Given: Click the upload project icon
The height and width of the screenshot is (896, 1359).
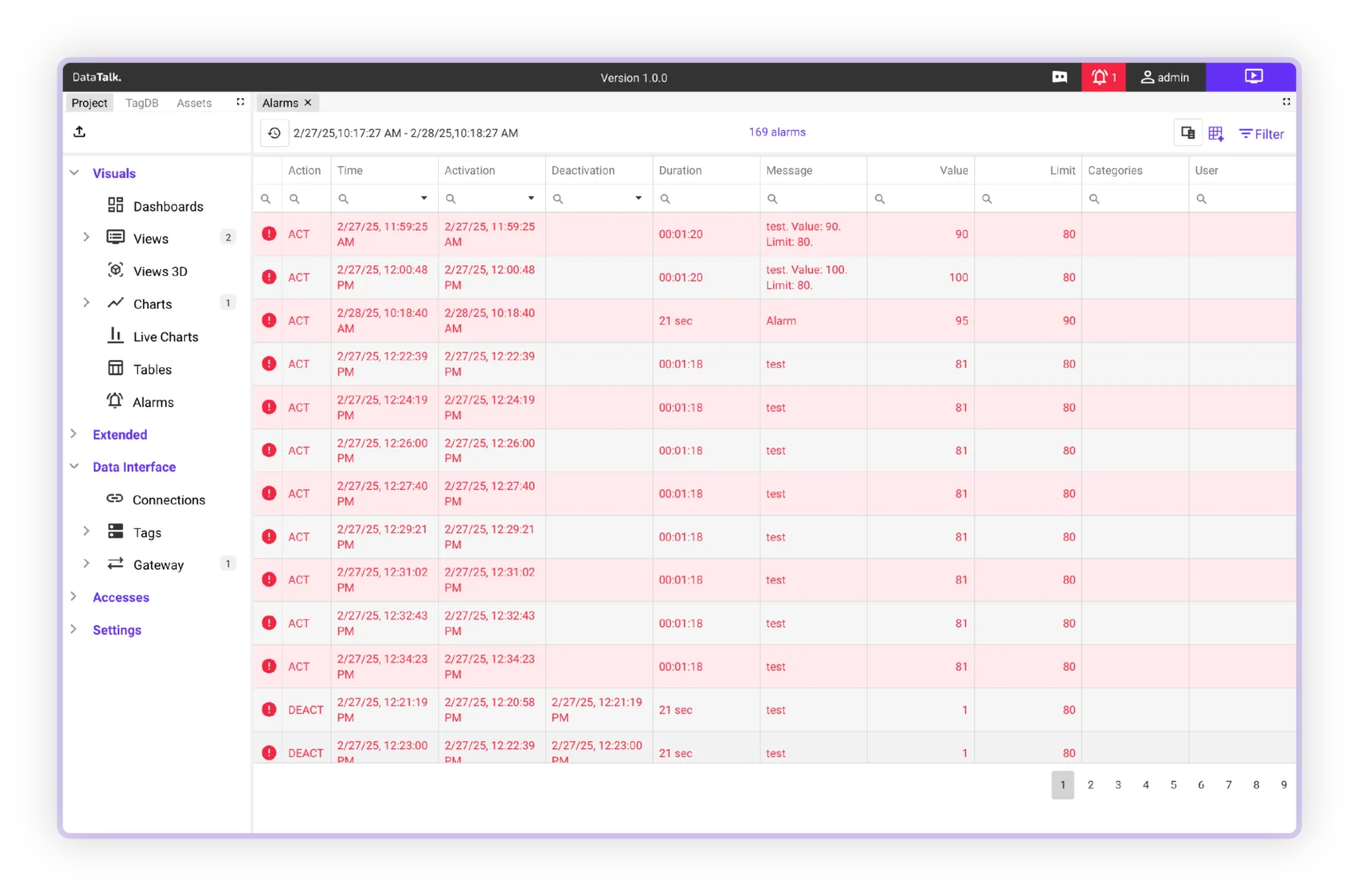Looking at the screenshot, I should pos(80,132).
